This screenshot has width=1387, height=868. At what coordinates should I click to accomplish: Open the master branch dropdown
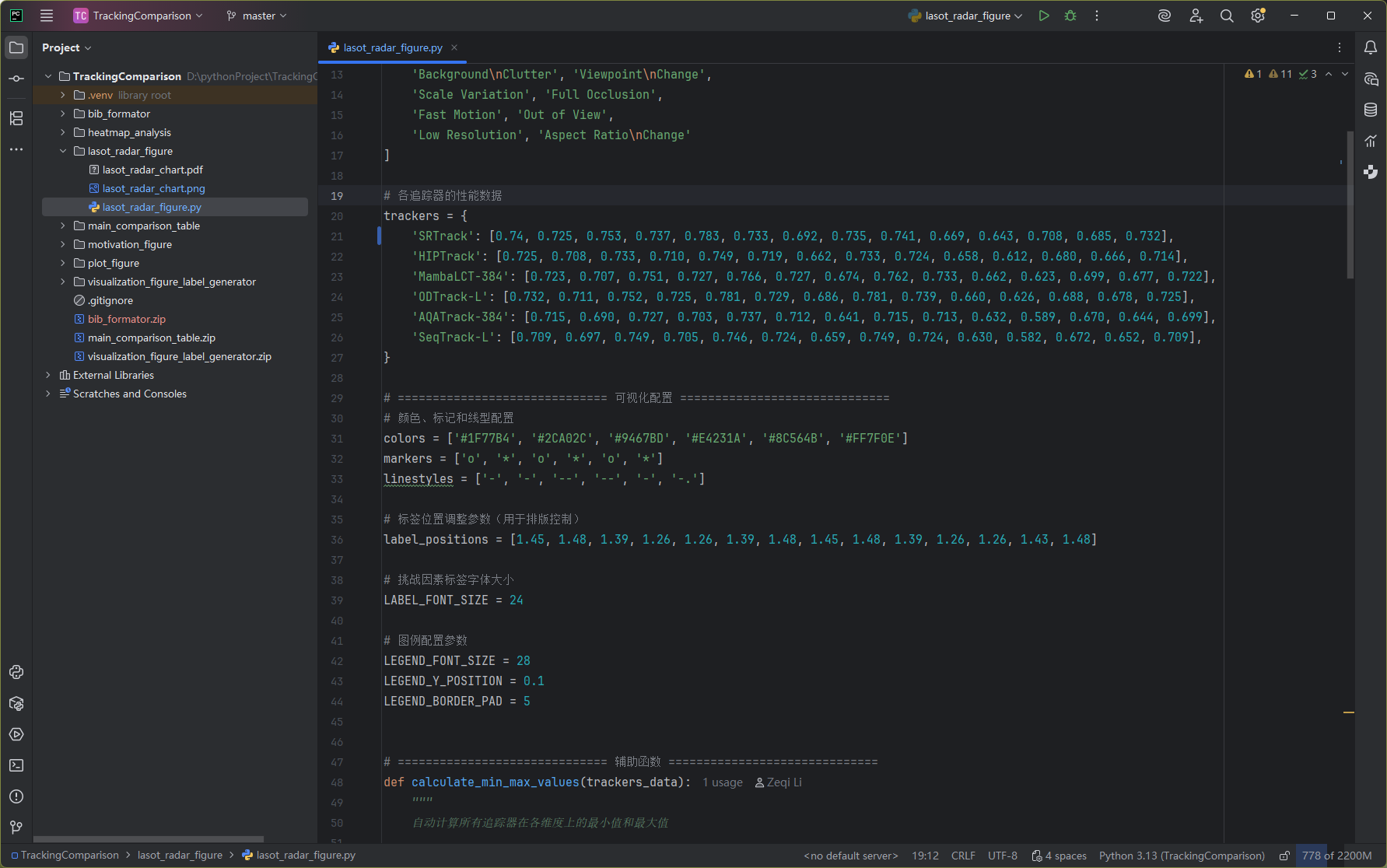[257, 16]
